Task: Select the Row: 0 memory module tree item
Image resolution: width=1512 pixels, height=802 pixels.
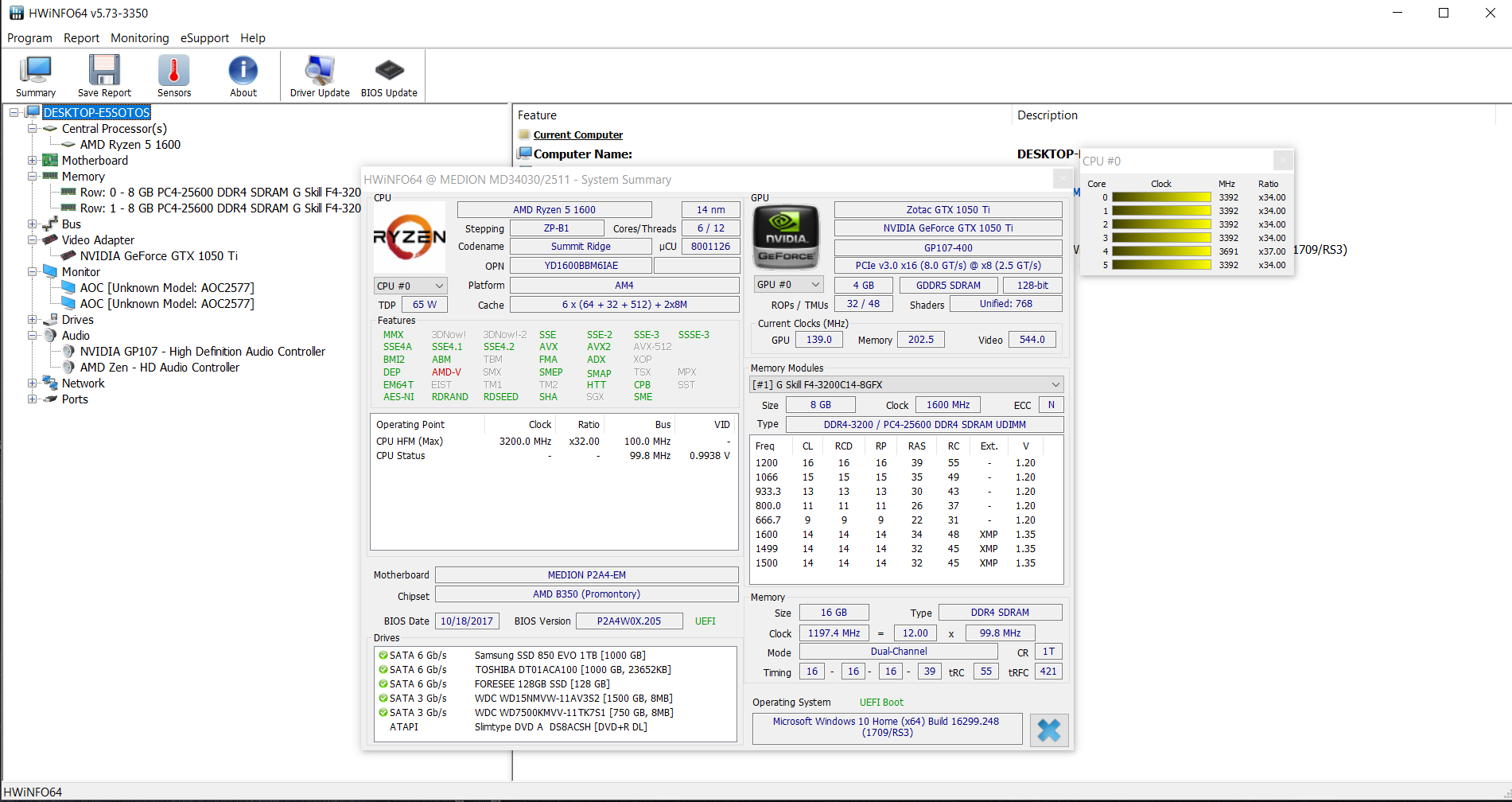Action: pos(220,192)
